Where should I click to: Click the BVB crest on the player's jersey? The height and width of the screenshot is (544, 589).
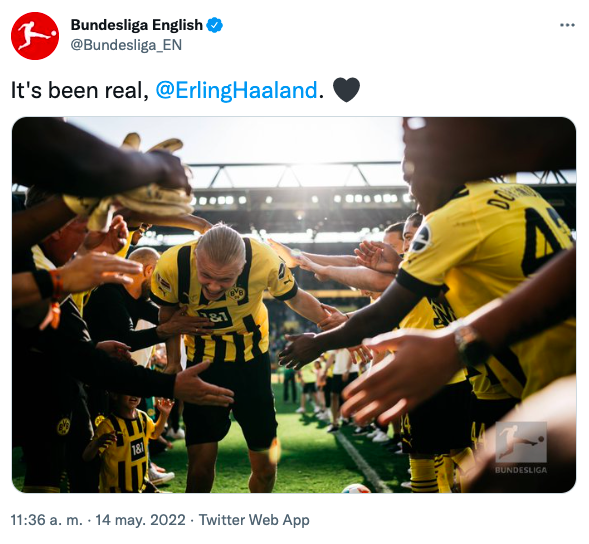[x=236, y=293]
